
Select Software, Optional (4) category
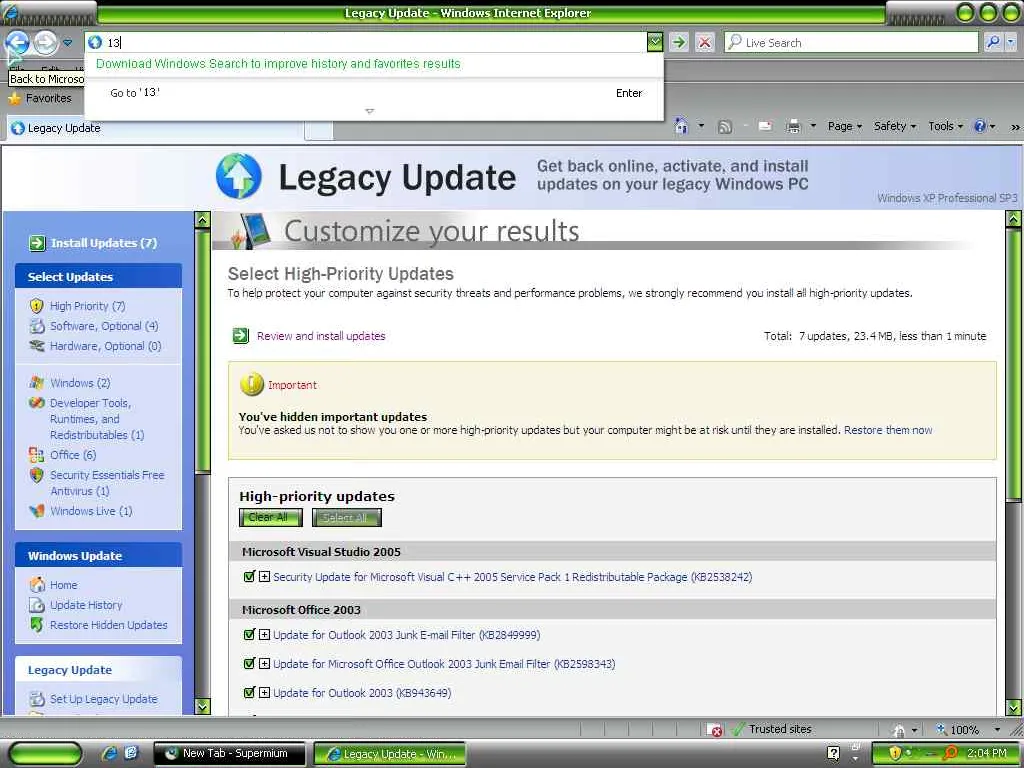click(104, 326)
